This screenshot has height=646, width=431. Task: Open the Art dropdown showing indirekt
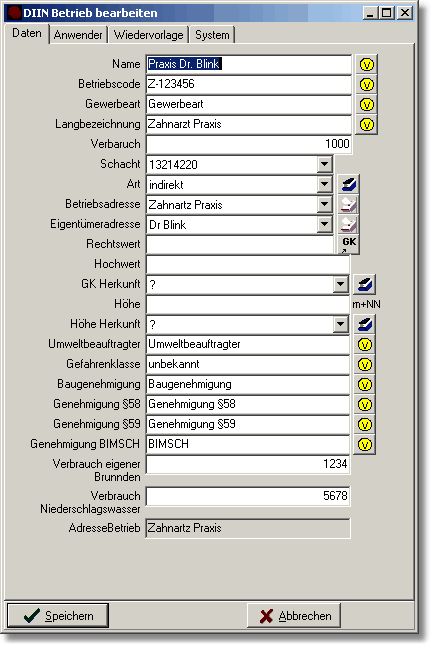pyautogui.click(x=325, y=184)
